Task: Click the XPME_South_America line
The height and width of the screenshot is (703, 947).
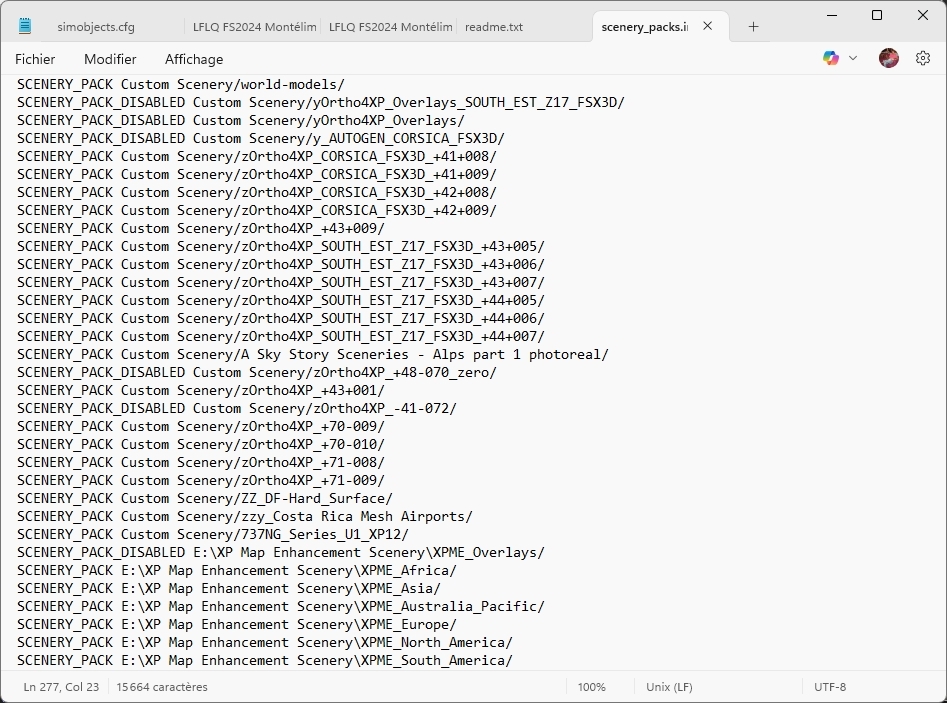Action: (x=265, y=660)
